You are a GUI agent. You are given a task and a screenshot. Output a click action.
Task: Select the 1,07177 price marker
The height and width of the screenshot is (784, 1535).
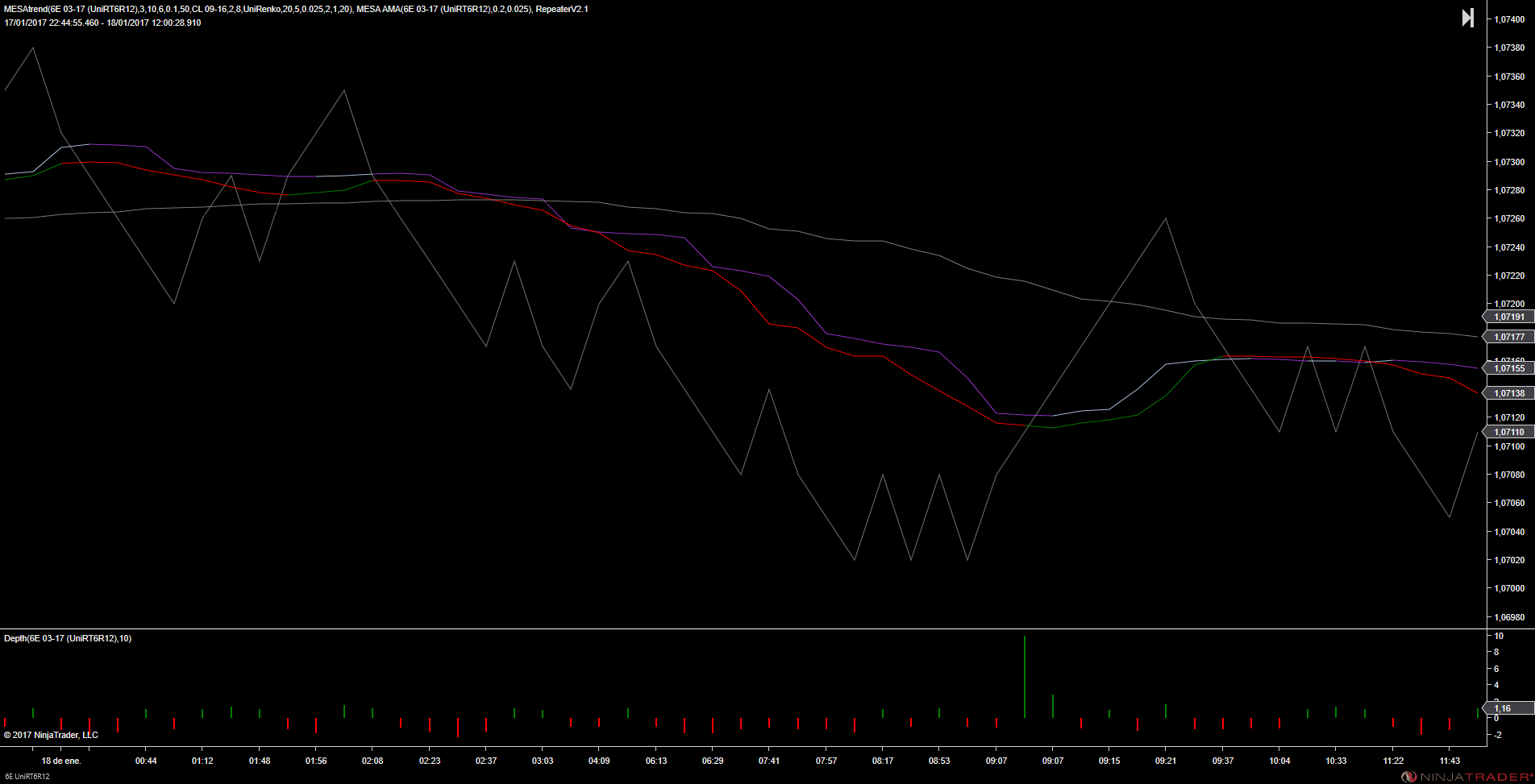(x=1507, y=337)
